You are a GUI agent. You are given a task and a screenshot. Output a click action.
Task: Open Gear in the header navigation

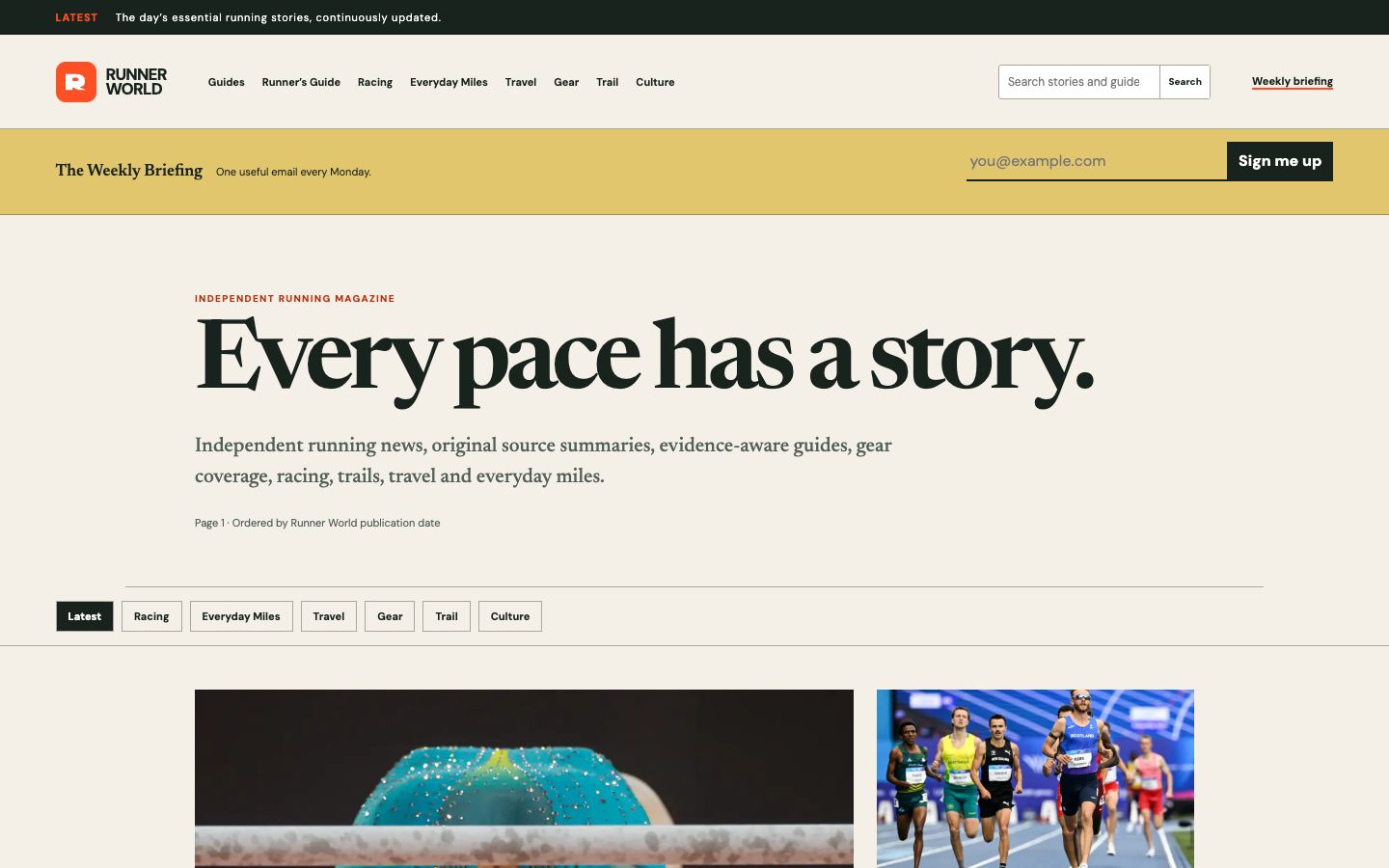(566, 82)
